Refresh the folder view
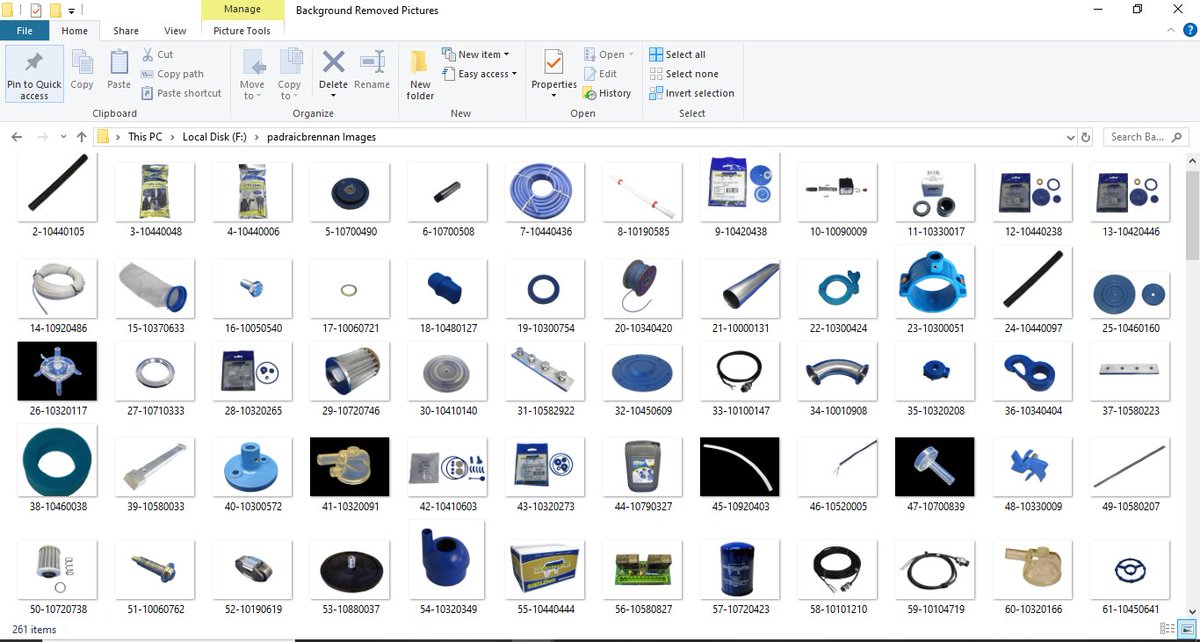 pos(1087,137)
